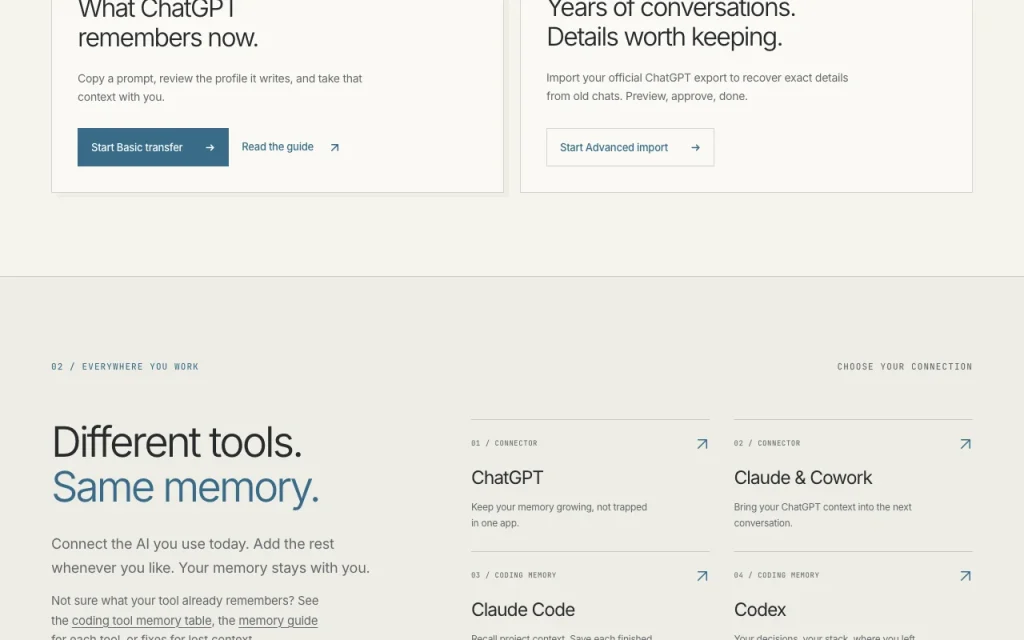Open the Claude Code card arrow icon

(702, 576)
